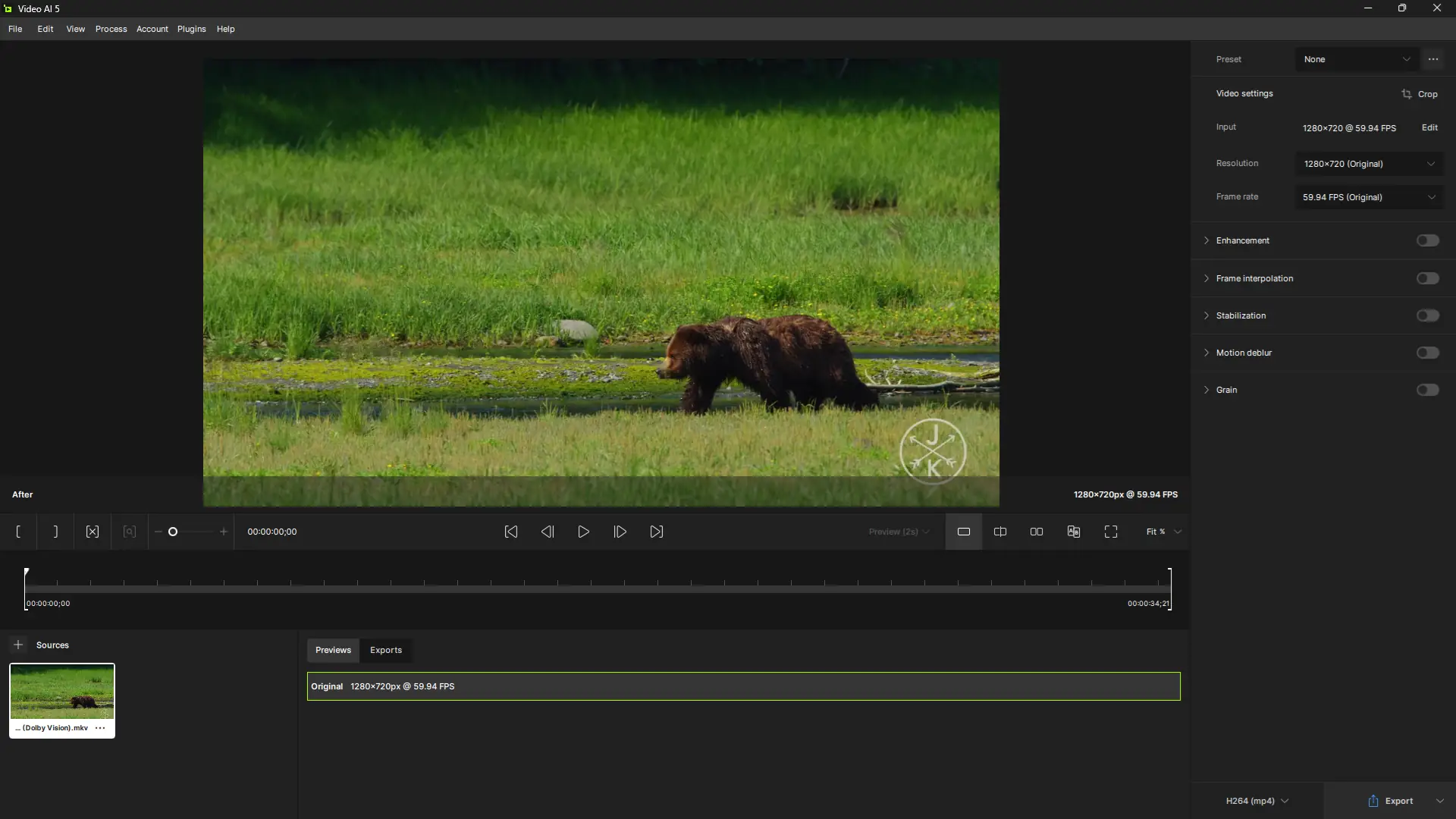Select the side-by-side view icon
This screenshot has height=819, width=1456.
click(x=1037, y=532)
